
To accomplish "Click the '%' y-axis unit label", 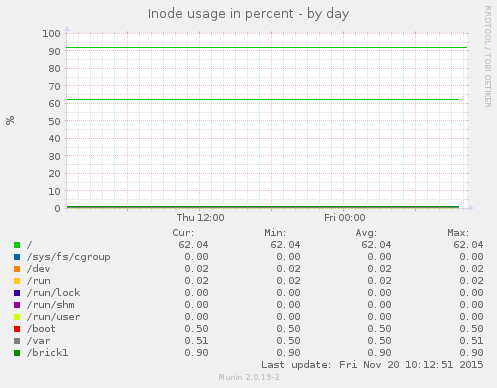I will [x=10, y=120].
